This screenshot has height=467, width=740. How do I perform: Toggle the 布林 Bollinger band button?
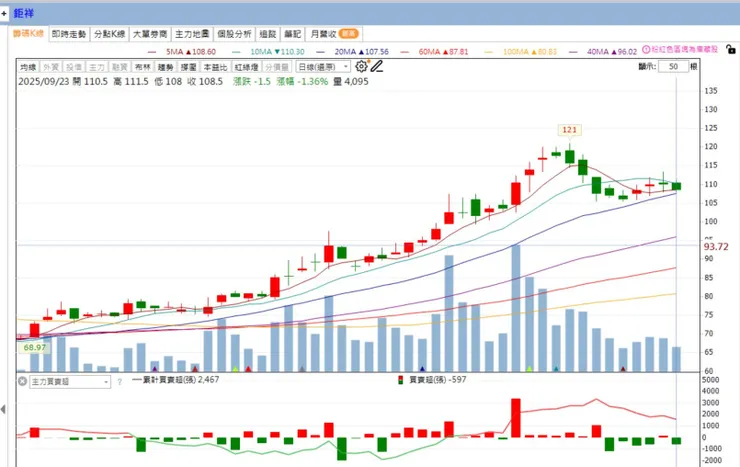[x=143, y=67]
